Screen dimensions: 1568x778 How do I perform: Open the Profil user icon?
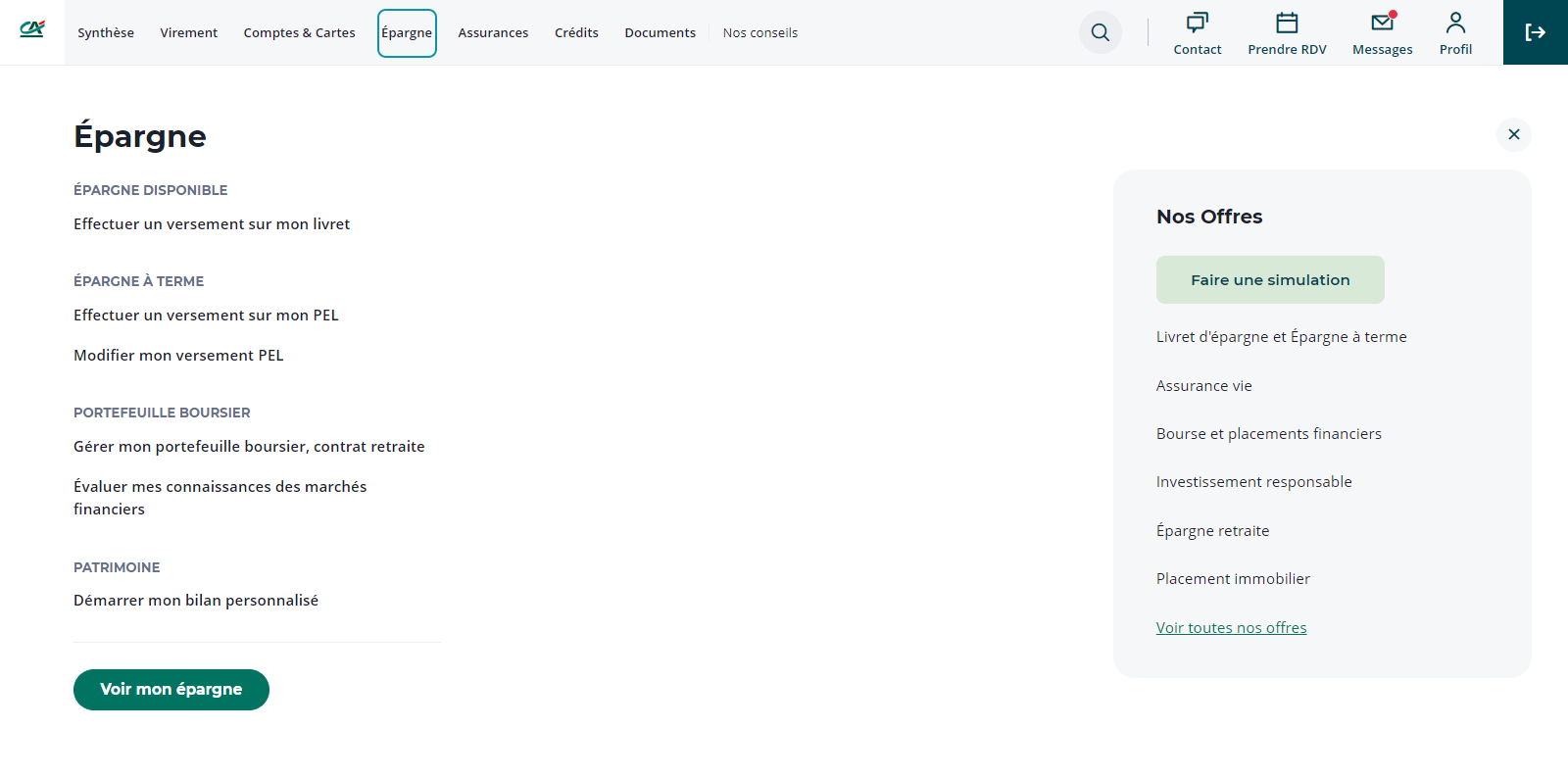point(1455,24)
